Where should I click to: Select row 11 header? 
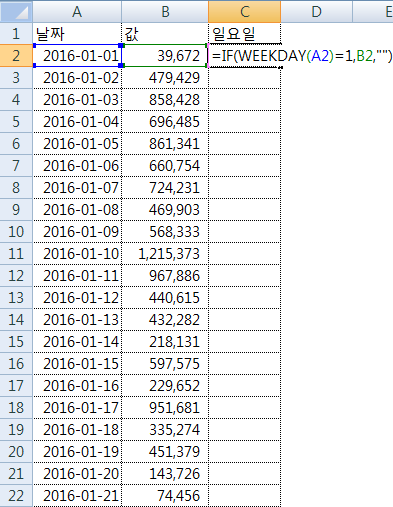click(x=16, y=254)
